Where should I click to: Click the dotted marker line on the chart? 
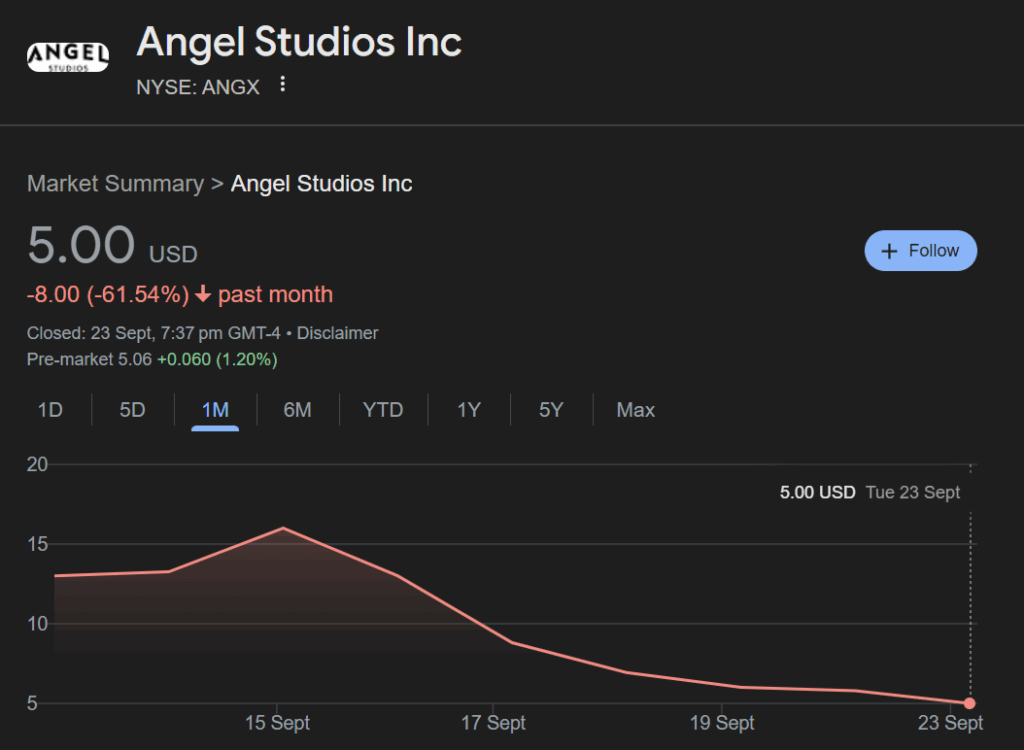click(x=969, y=580)
